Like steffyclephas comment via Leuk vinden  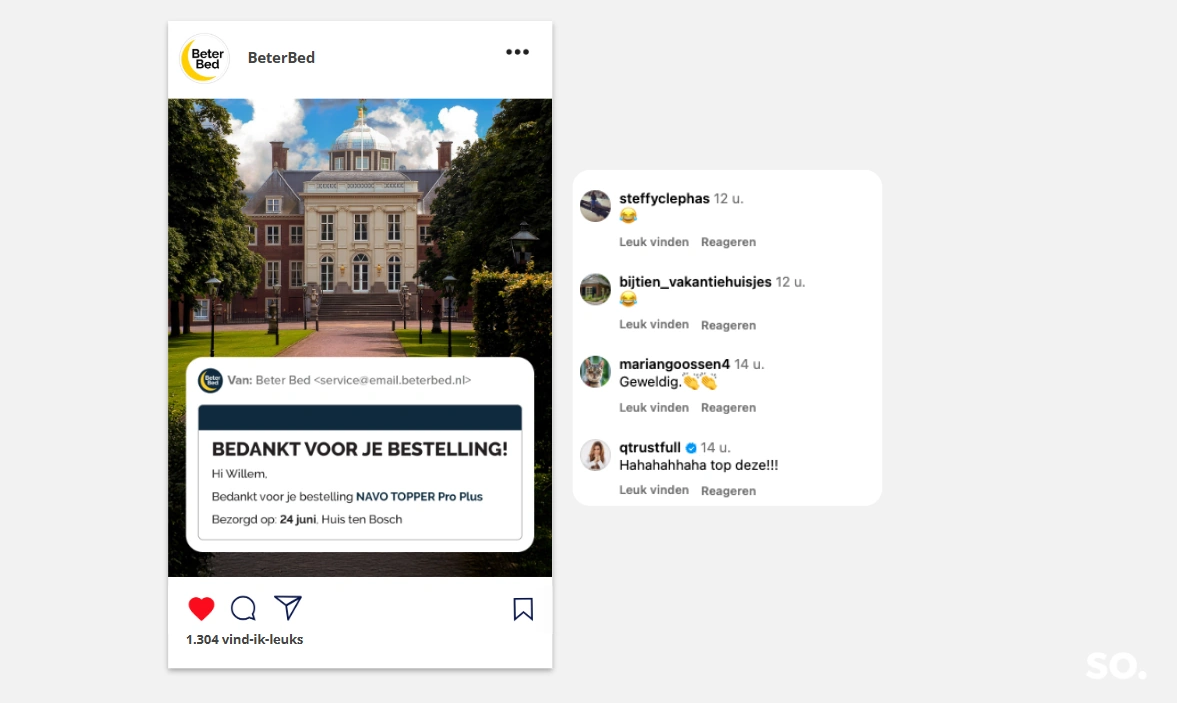(x=654, y=242)
